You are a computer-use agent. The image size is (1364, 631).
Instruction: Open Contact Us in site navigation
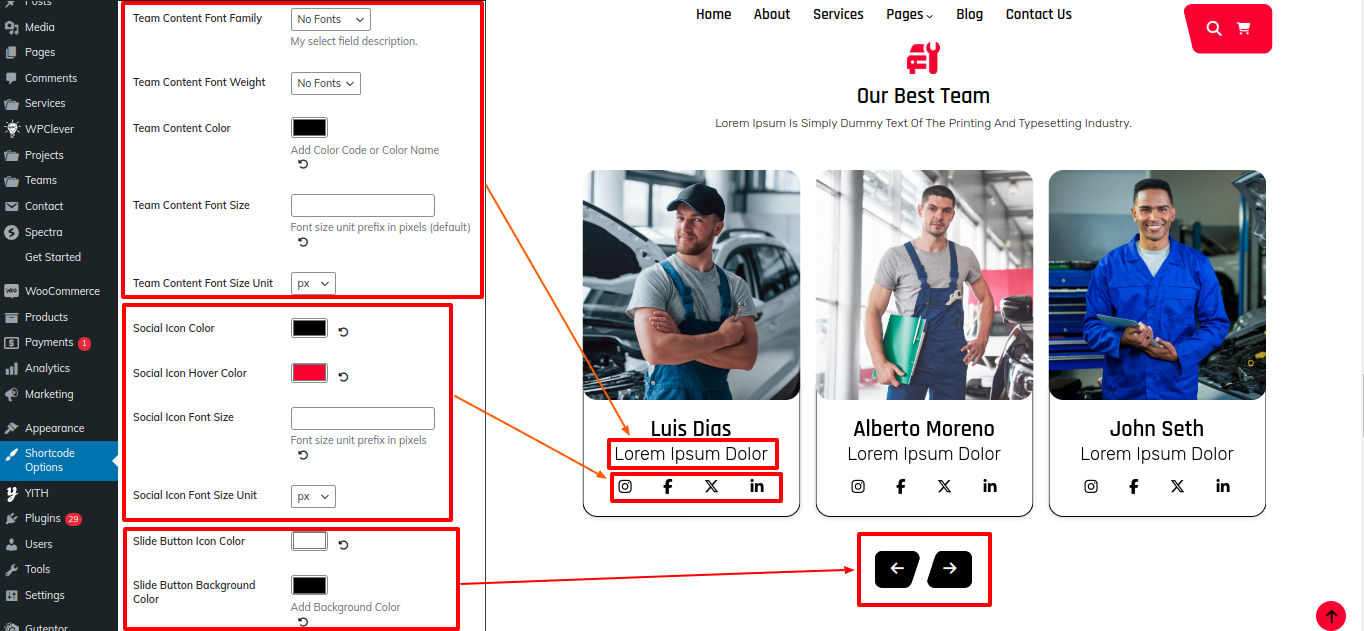[1039, 14]
